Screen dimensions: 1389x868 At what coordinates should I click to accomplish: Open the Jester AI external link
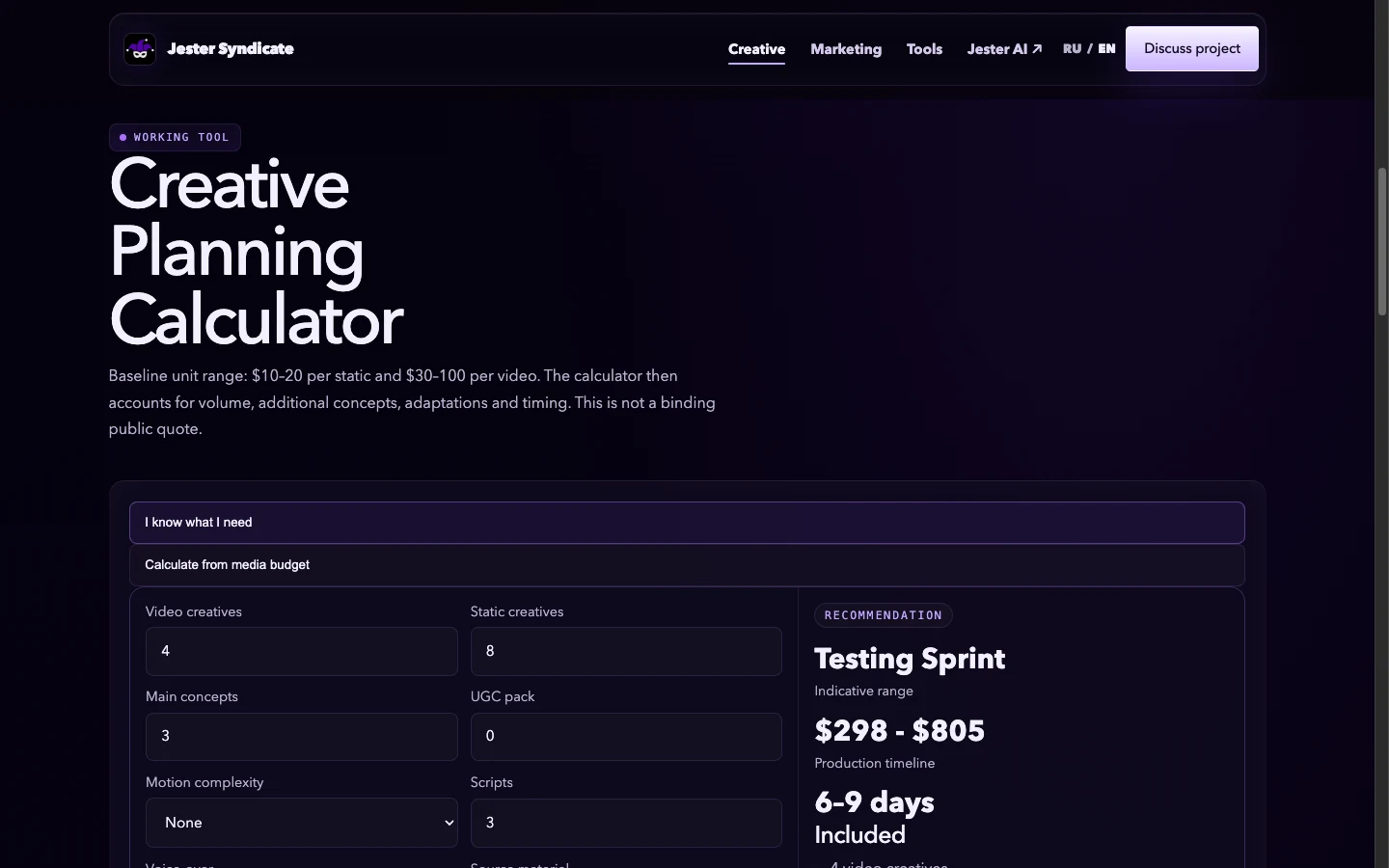[x=1004, y=49]
